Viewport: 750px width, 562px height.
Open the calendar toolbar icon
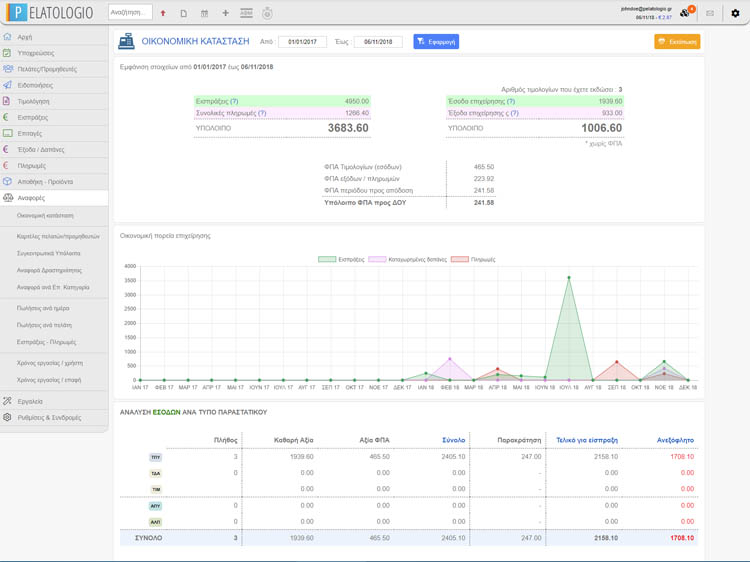click(204, 13)
